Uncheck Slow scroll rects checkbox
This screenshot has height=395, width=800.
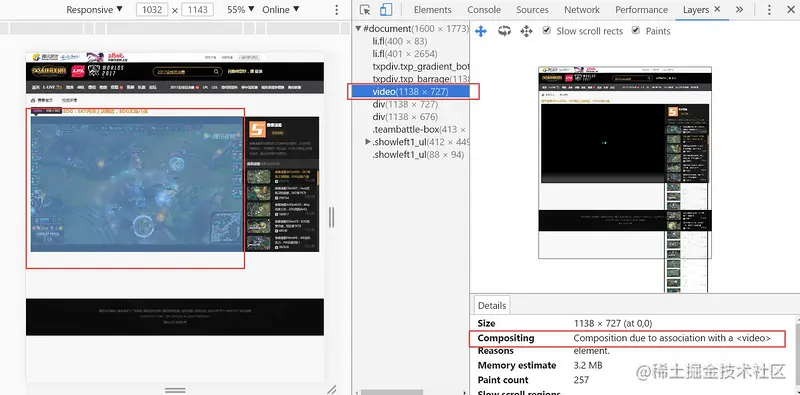click(546, 31)
